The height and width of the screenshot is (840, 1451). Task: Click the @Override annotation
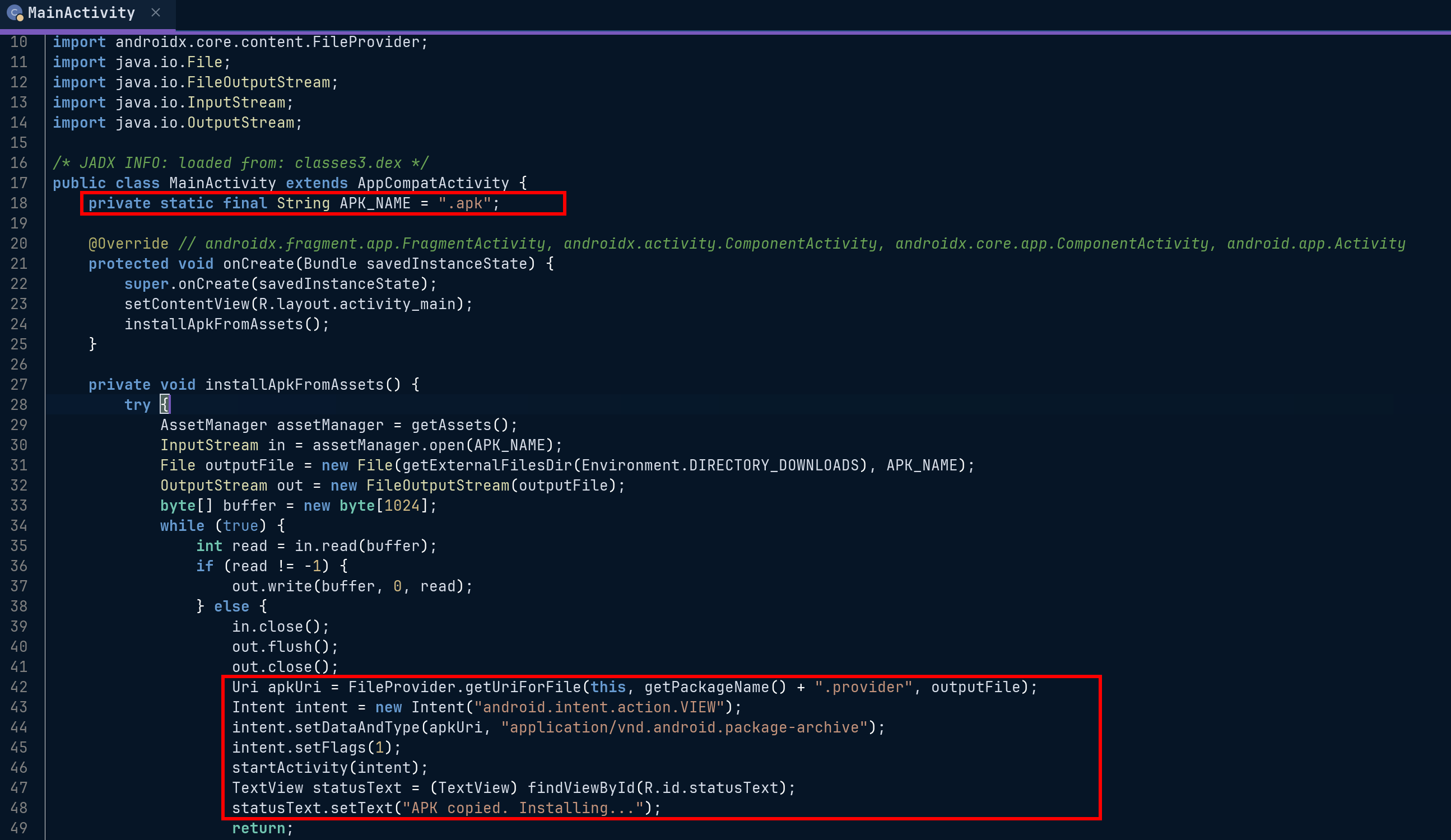pos(128,244)
